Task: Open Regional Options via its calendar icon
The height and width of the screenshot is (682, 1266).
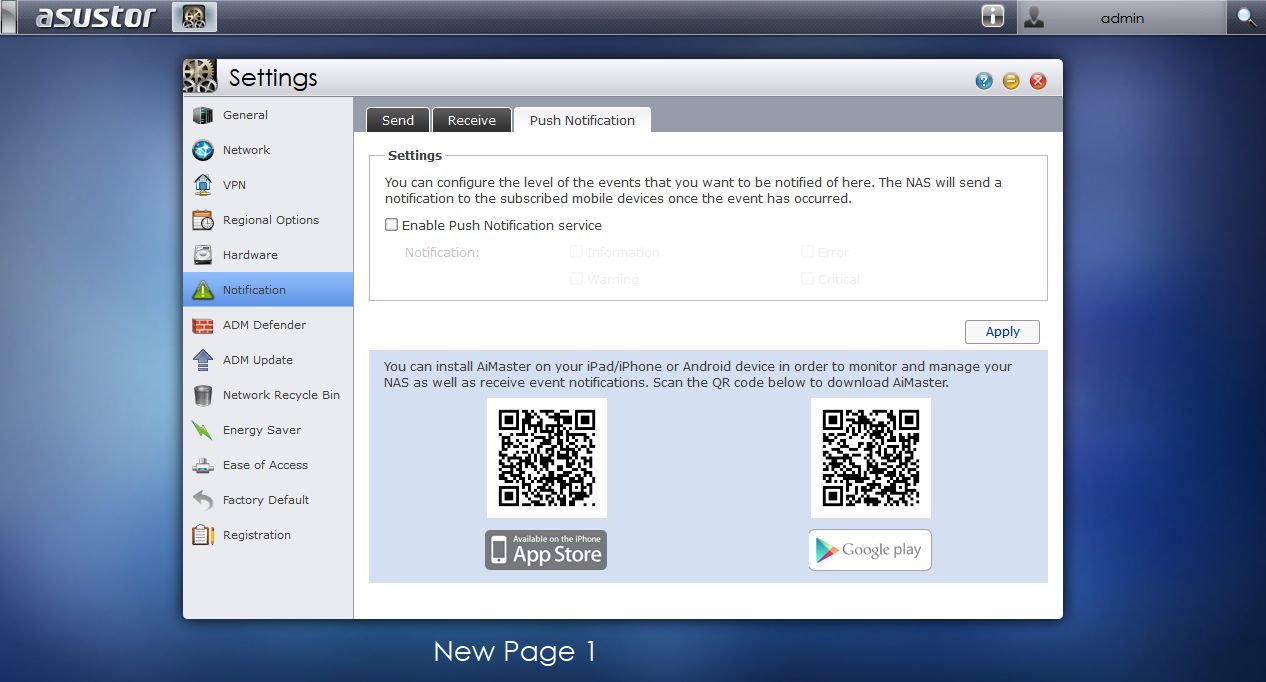Action: 203,220
